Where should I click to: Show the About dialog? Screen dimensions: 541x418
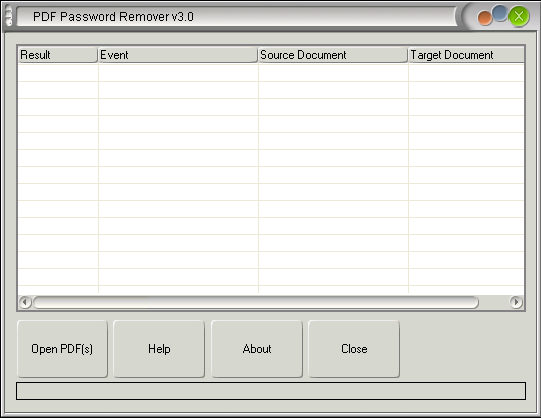[x=257, y=349]
